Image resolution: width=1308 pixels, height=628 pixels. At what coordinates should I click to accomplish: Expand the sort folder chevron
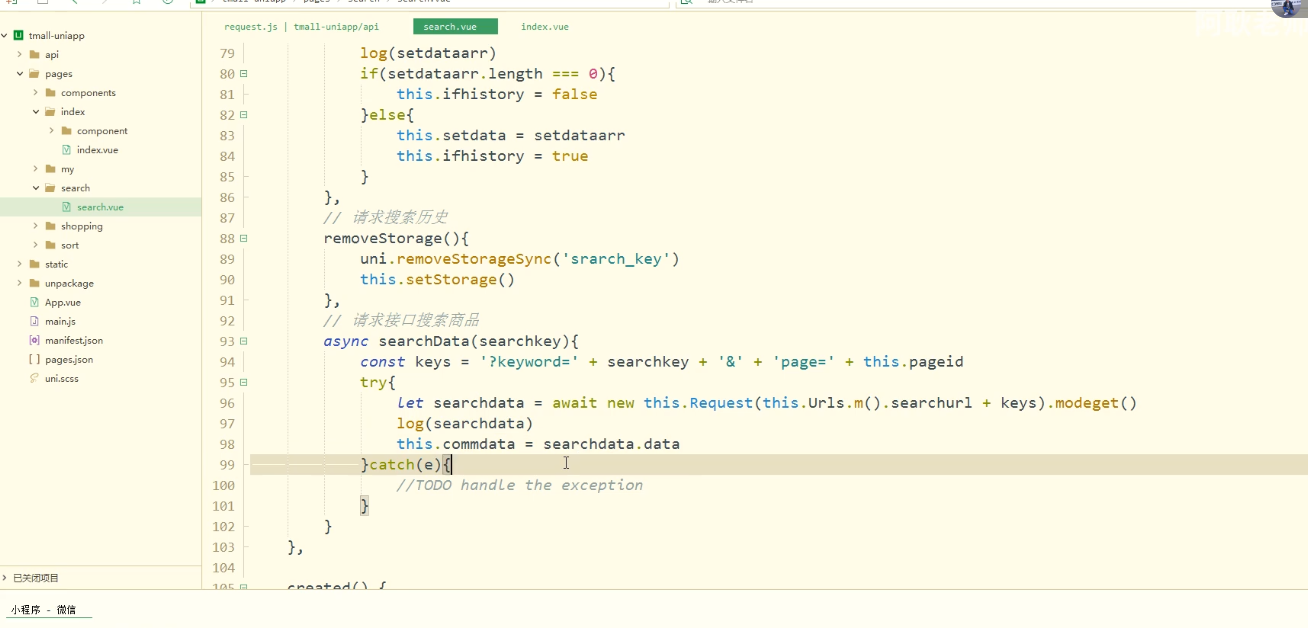36,245
